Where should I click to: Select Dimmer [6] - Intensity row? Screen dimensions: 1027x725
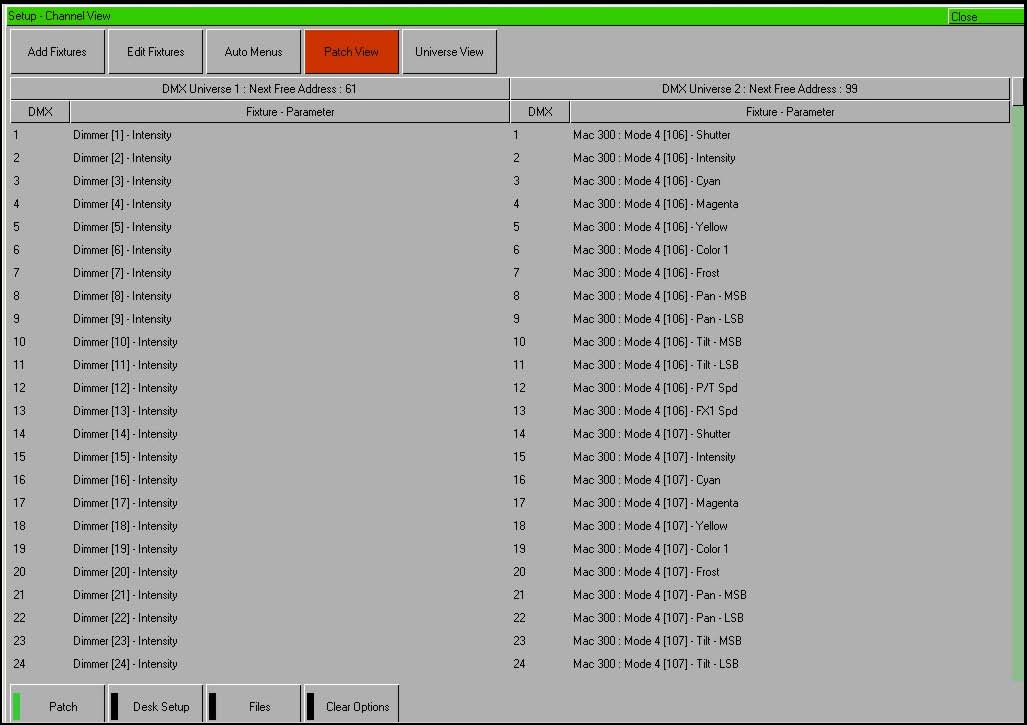[x=259, y=250]
